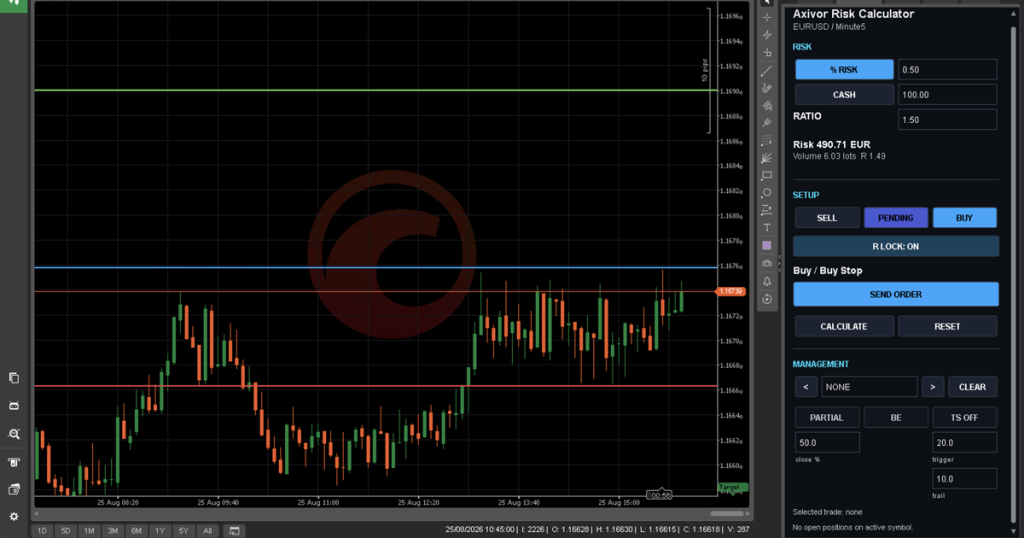Viewport: 1024px width, 538px height.
Task: Set chart period to 5D
Action: [65, 531]
